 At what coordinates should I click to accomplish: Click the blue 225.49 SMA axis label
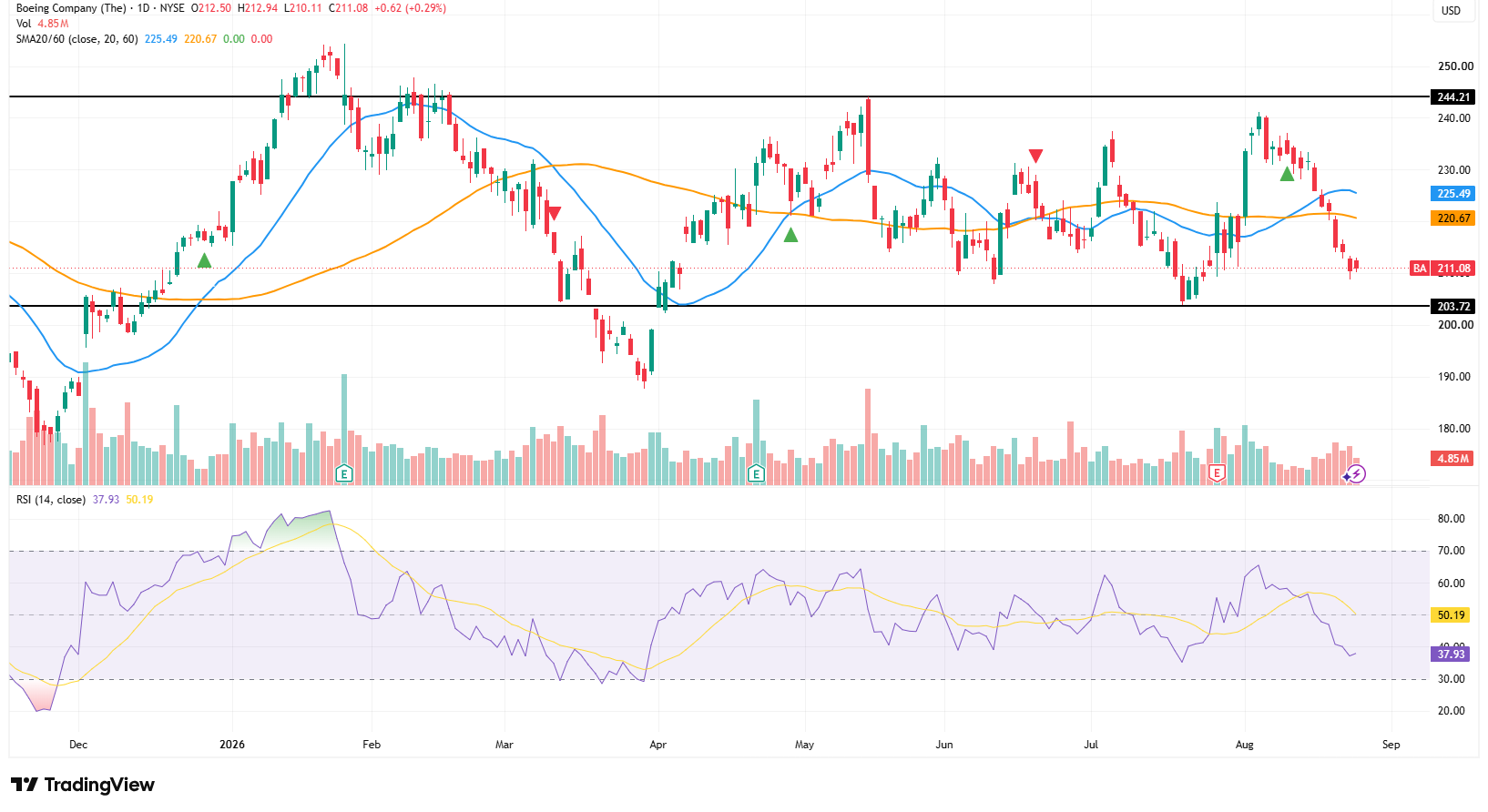[1453, 194]
